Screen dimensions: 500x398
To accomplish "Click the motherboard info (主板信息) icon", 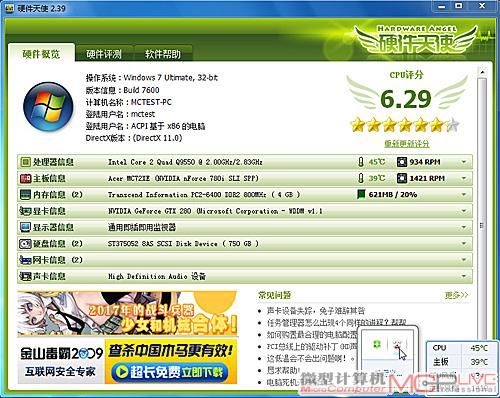I will pyautogui.click(x=25, y=179).
